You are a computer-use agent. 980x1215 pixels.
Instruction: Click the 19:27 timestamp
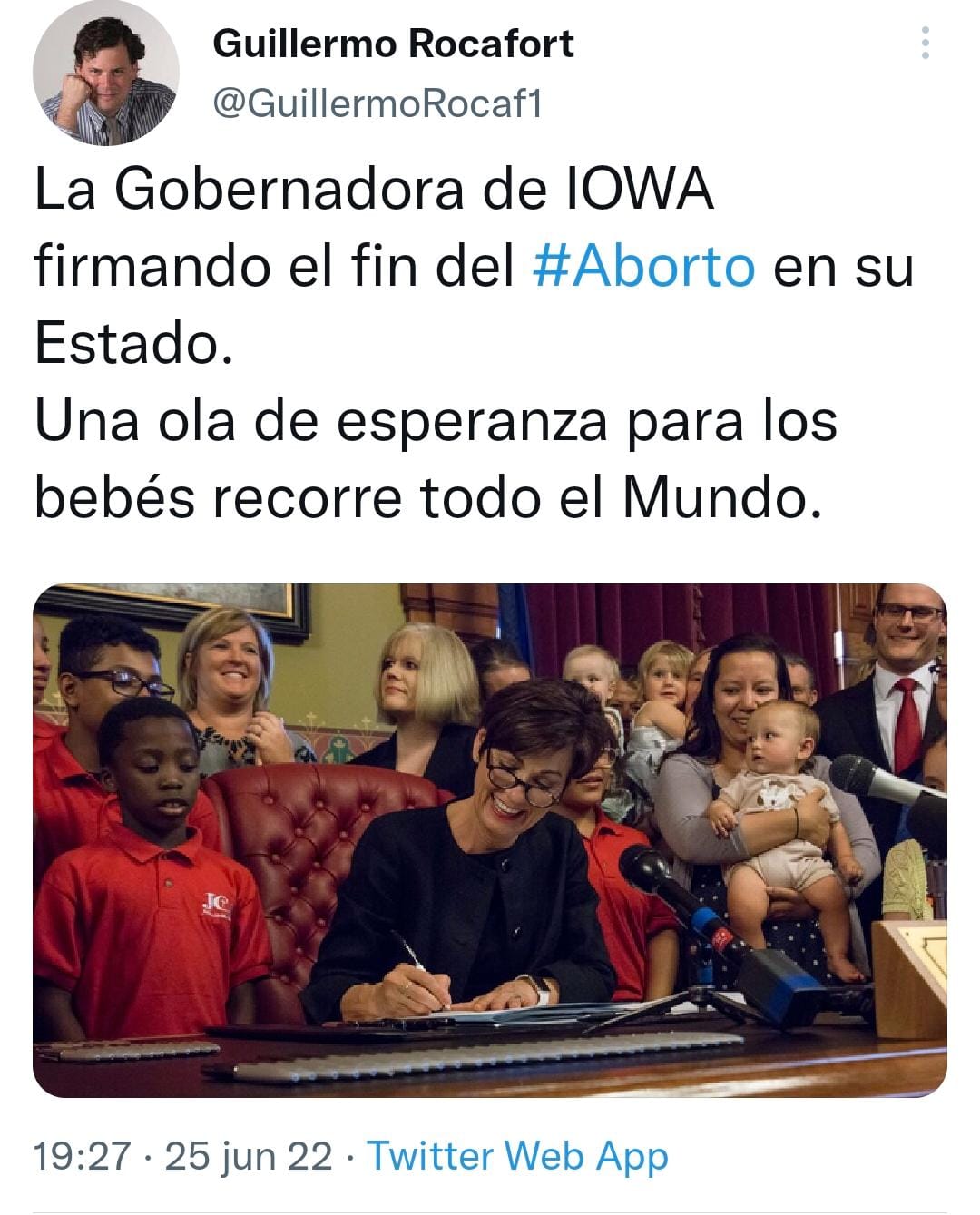[x=83, y=1156]
